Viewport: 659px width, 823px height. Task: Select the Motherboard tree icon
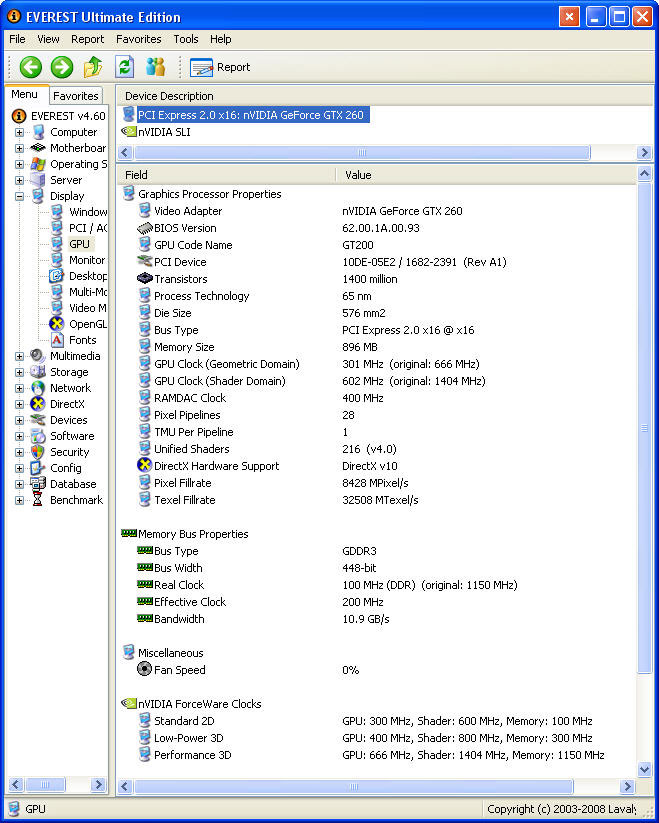click(38, 148)
